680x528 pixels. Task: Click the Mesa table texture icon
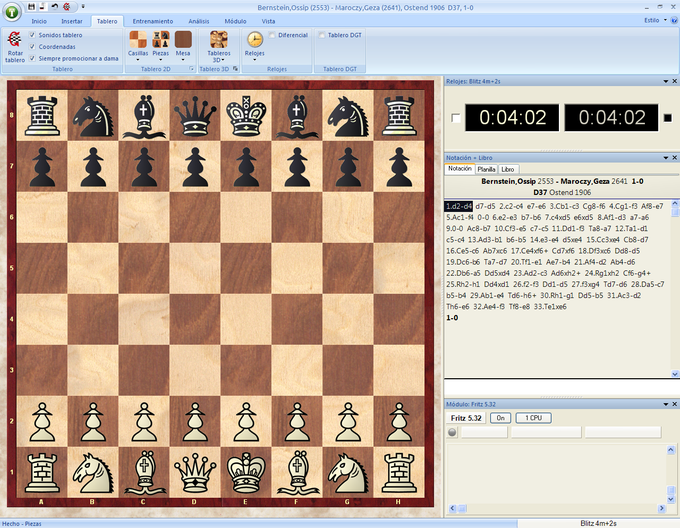click(183, 39)
